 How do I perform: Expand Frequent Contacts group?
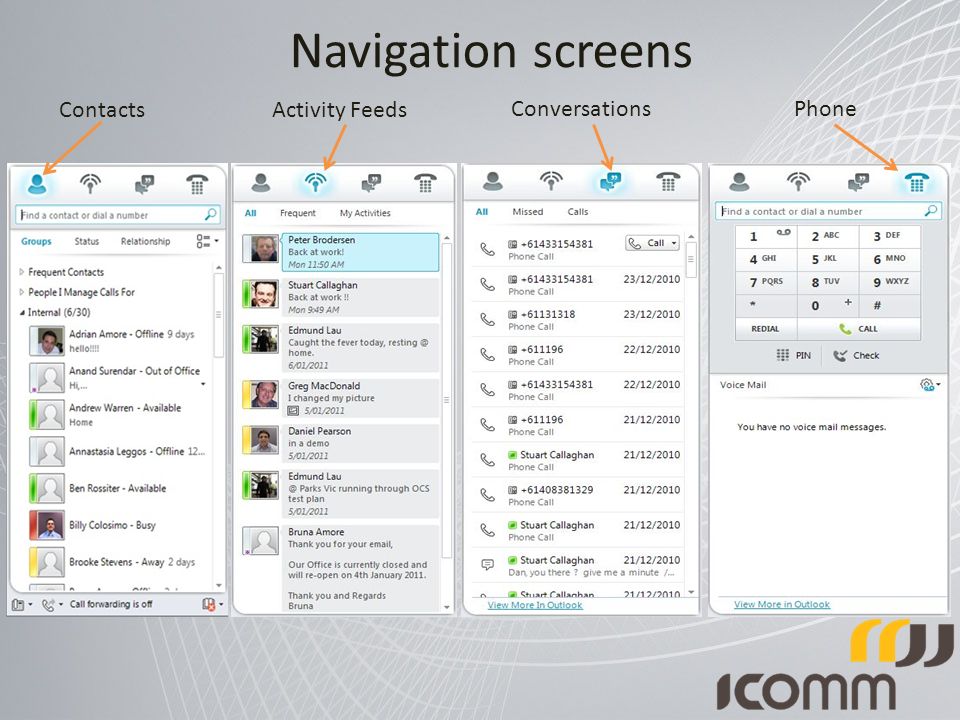pyautogui.click(x=22, y=272)
